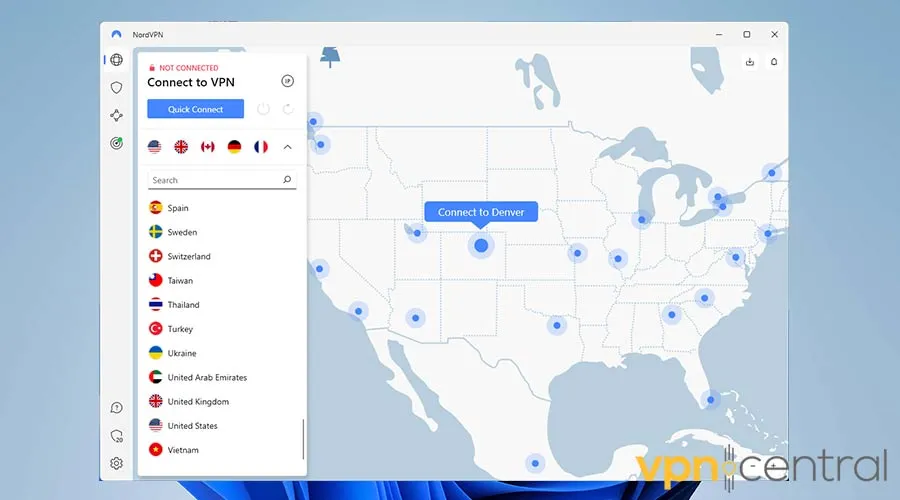Viewport: 900px width, 500px height.
Task: Click the Mexico server dot on map
Action: (x=535, y=463)
